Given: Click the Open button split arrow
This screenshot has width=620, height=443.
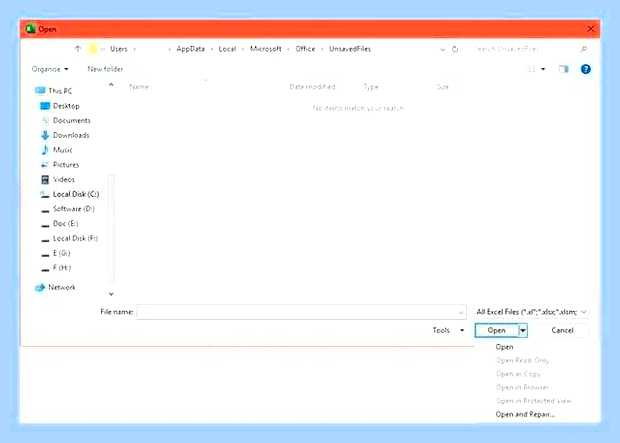Looking at the screenshot, I should [x=523, y=330].
